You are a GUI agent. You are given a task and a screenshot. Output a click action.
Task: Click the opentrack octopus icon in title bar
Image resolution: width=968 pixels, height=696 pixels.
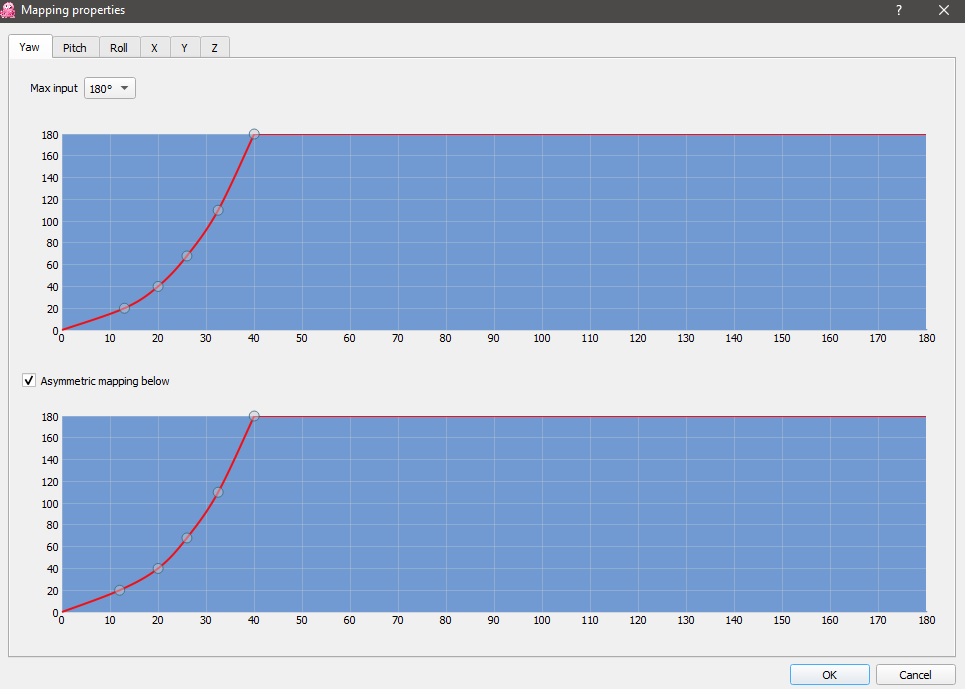point(8,10)
